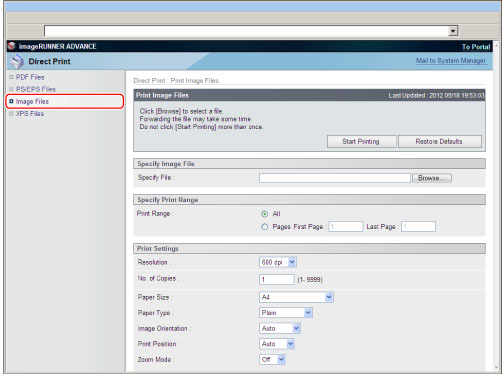Click the Browse button to select file
Screen dimensions: 502x374
(x=432, y=178)
